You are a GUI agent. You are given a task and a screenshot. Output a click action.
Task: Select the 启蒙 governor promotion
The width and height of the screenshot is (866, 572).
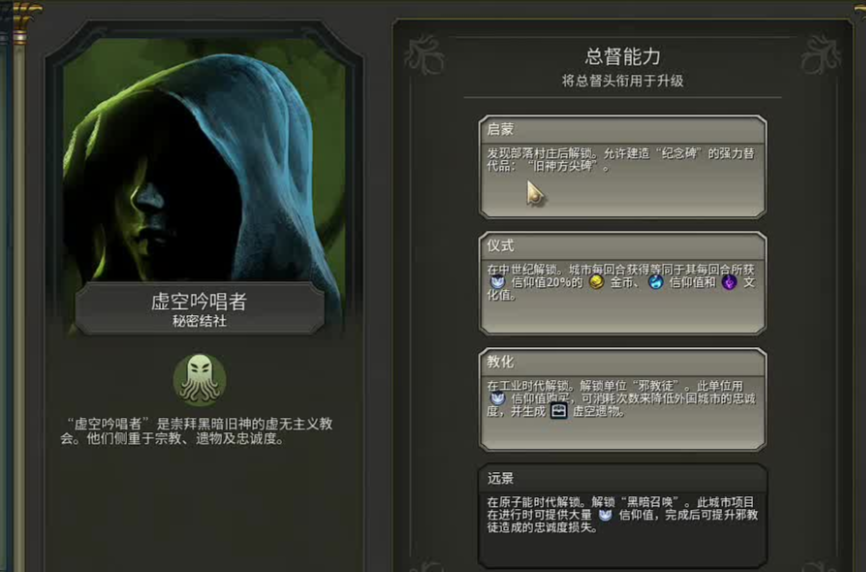(622, 167)
